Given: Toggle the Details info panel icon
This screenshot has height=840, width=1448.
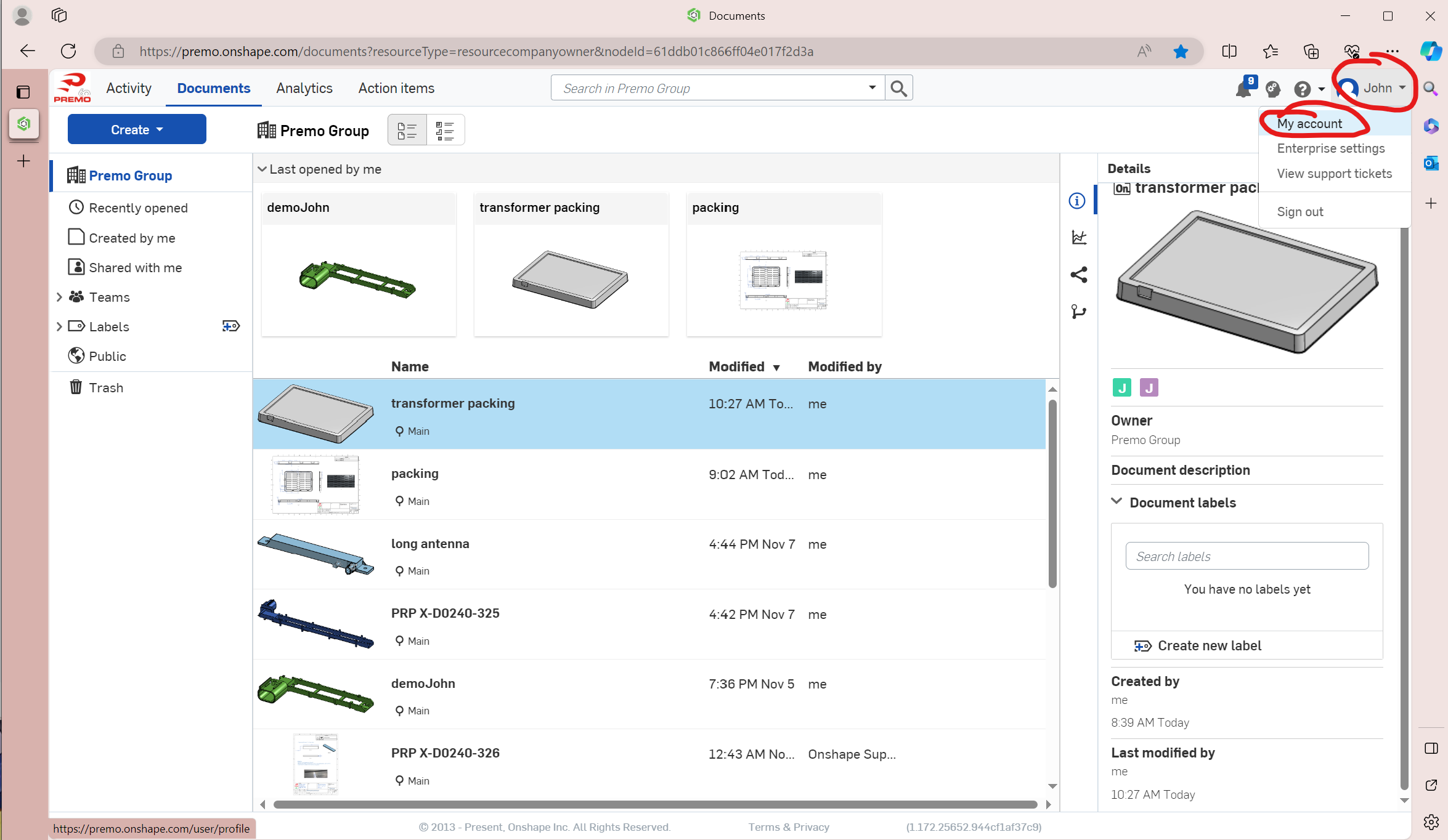Looking at the screenshot, I should pyautogui.click(x=1077, y=201).
